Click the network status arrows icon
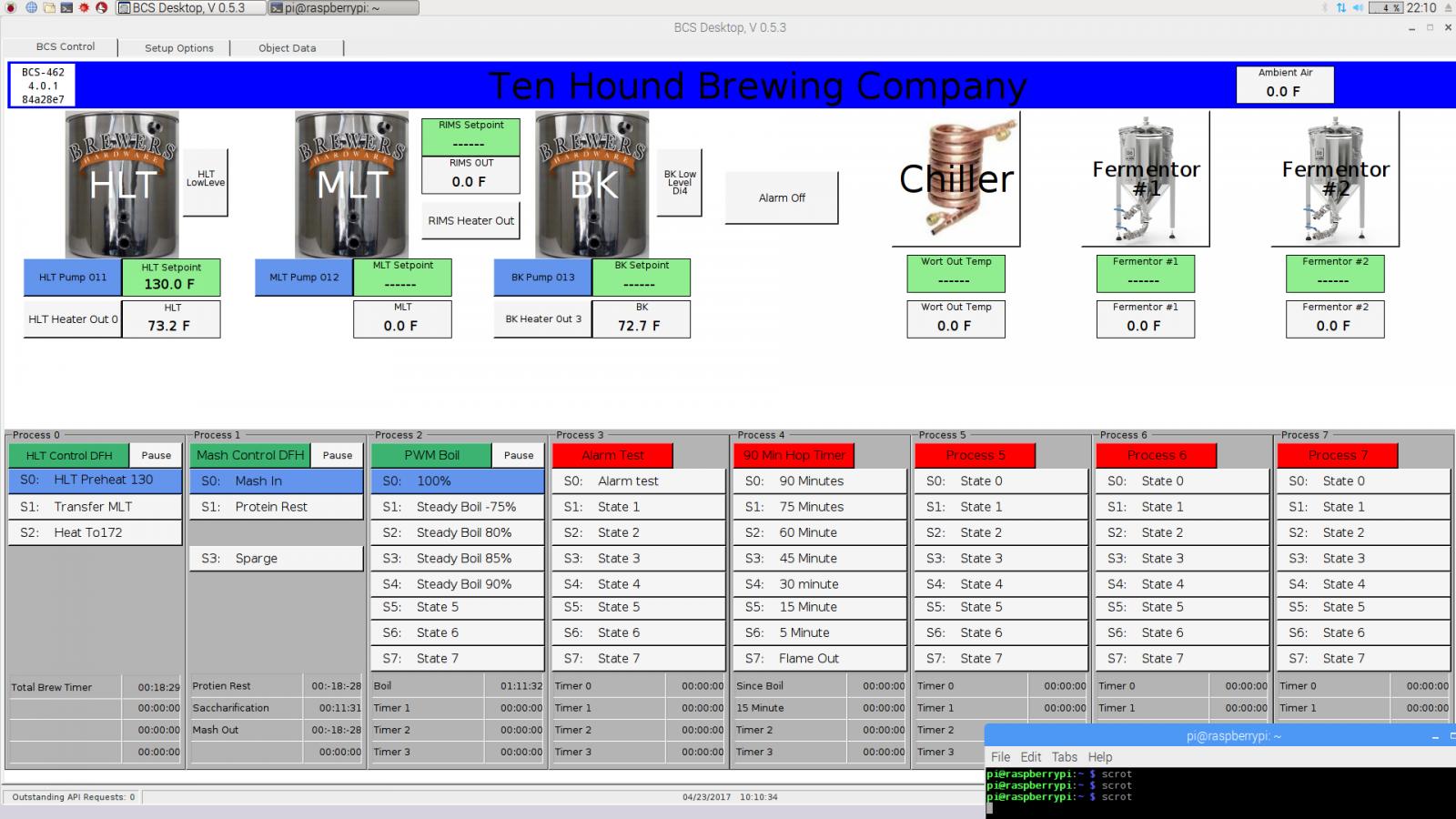This screenshot has height=819, width=1456. (x=1340, y=8)
